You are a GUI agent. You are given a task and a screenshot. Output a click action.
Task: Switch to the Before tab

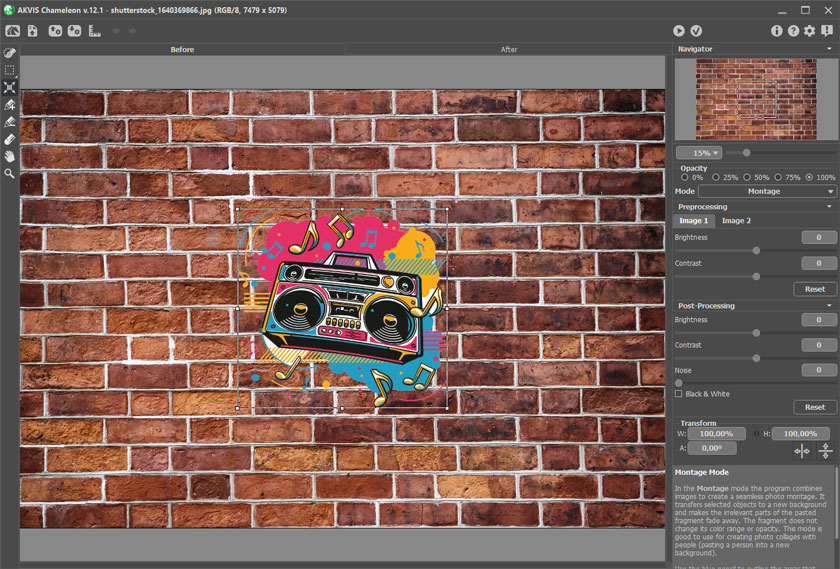coord(182,49)
